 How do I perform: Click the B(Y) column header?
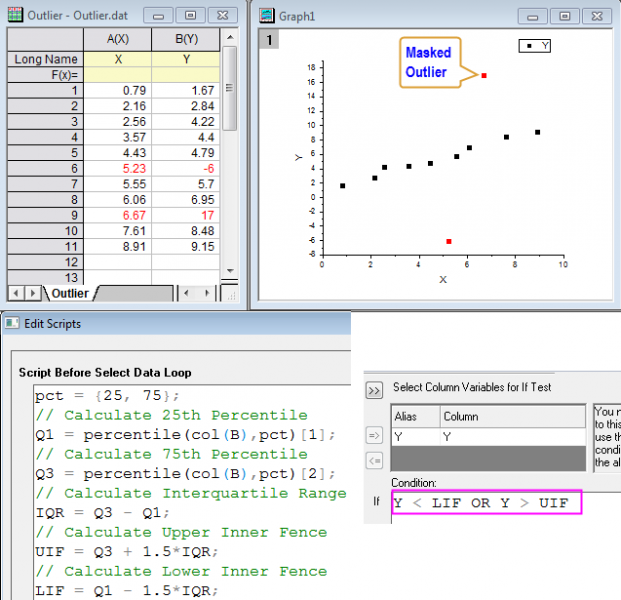186,39
